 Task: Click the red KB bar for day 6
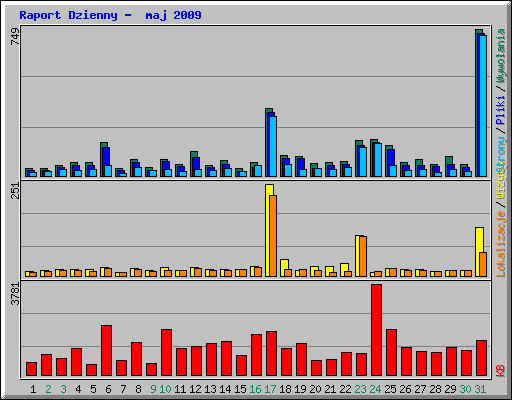coord(106,350)
